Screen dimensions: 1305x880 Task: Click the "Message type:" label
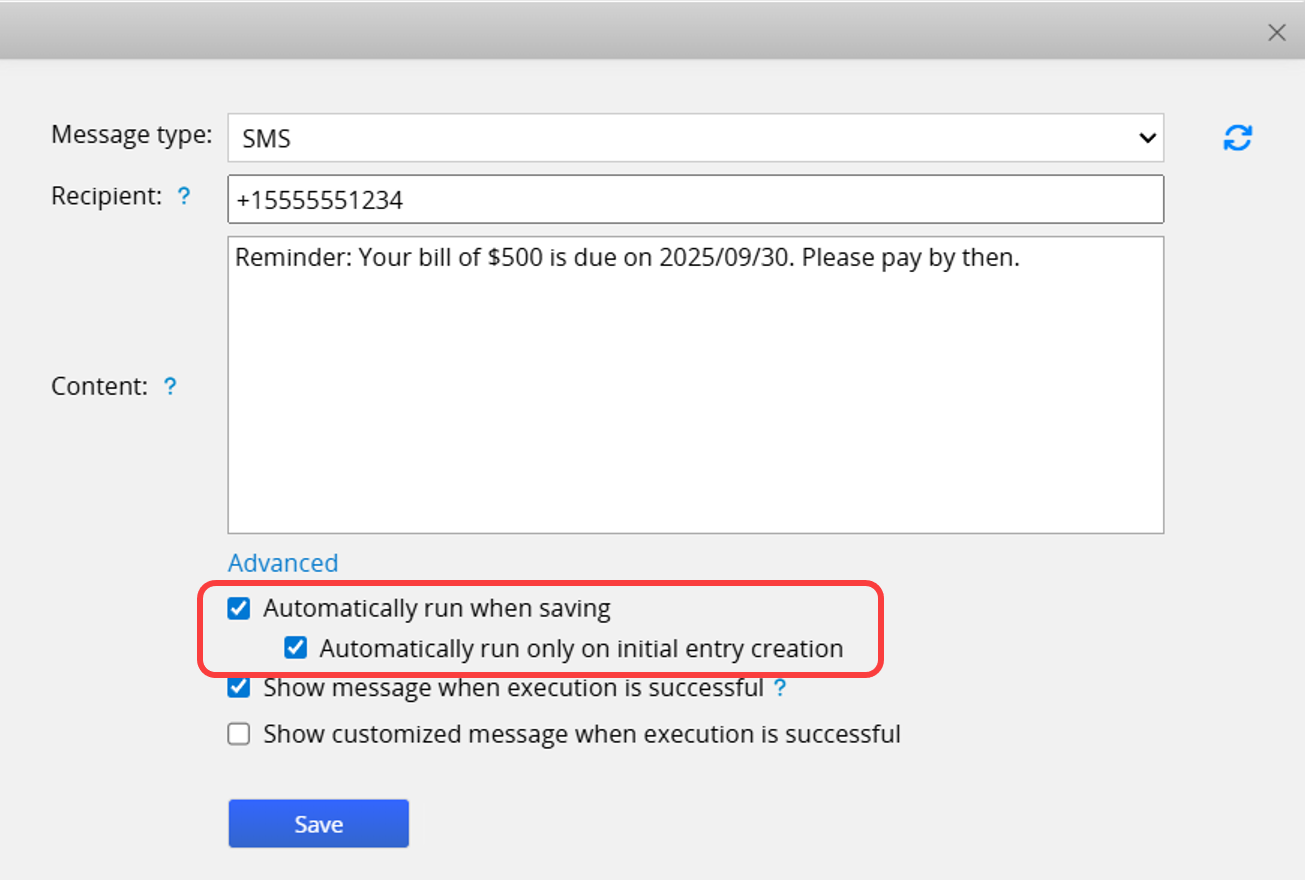(x=131, y=134)
